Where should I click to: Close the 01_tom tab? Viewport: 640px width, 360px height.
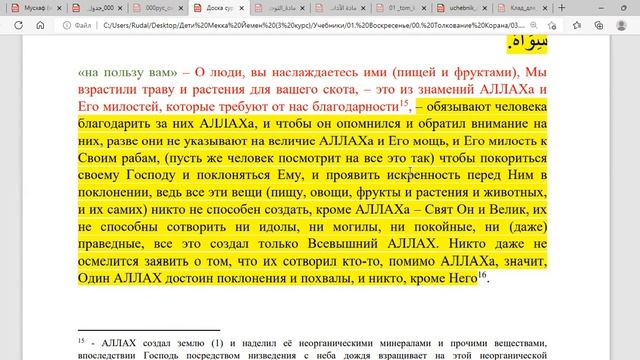click(x=424, y=8)
